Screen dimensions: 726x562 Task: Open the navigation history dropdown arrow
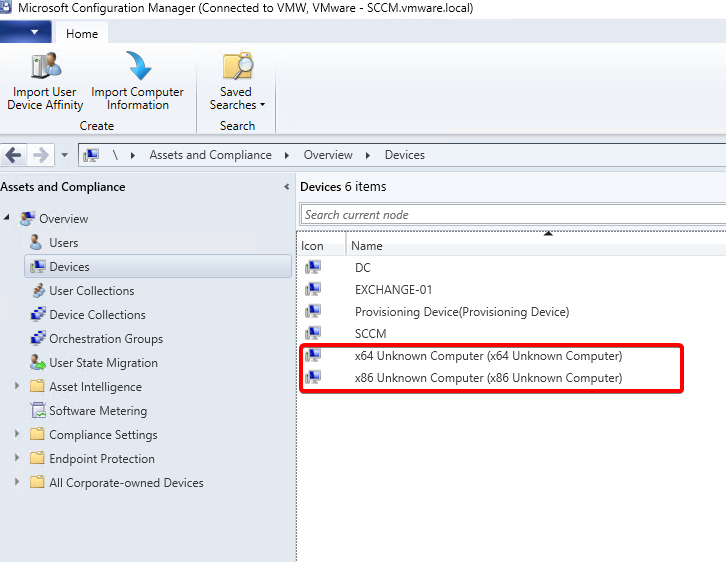(x=64, y=156)
